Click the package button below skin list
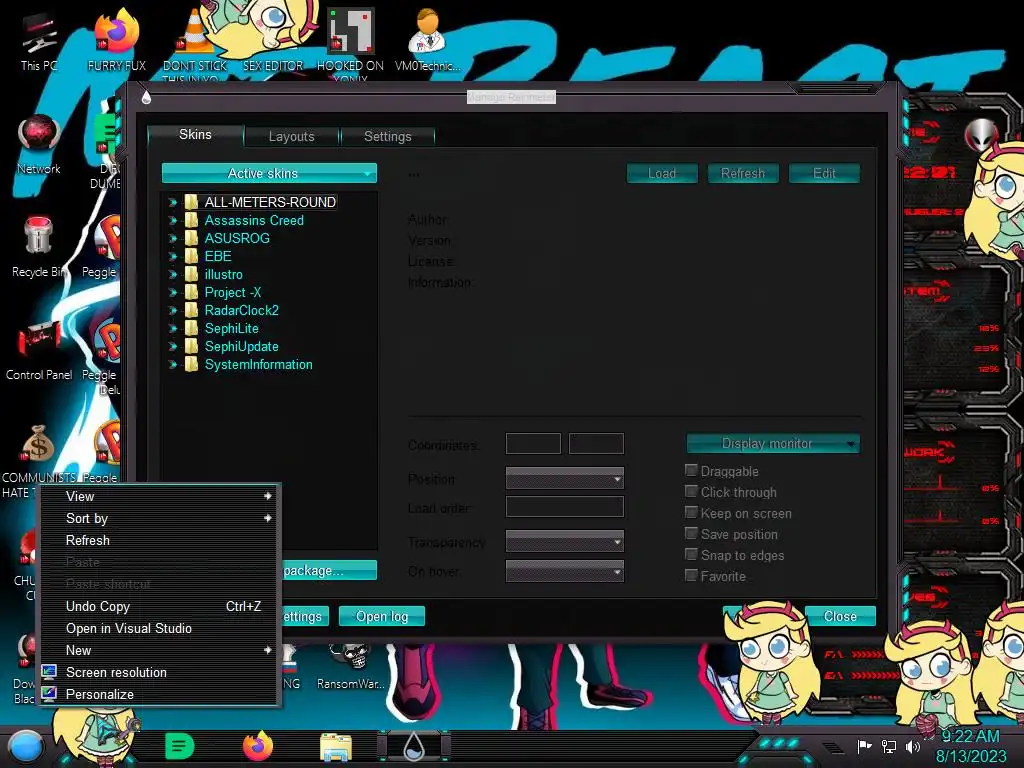This screenshot has height=768, width=1024. click(x=330, y=571)
